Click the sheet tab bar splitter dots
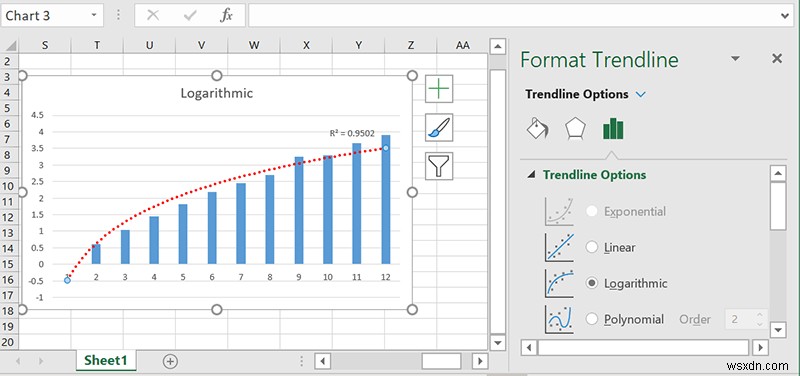 point(302,361)
